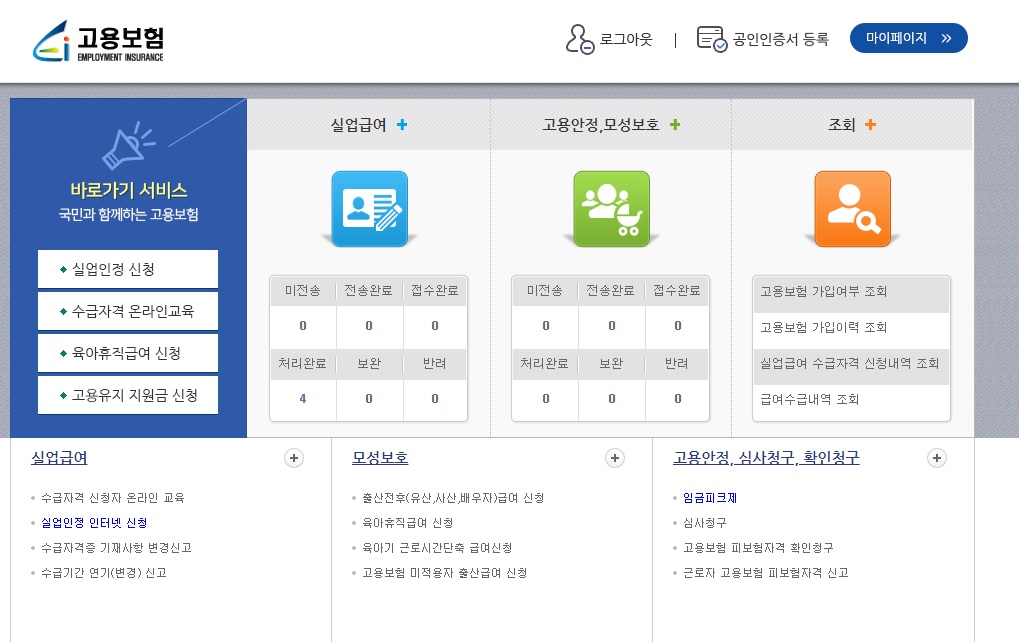Open 수급자격 신청자 온라인 교육 link

point(112,498)
